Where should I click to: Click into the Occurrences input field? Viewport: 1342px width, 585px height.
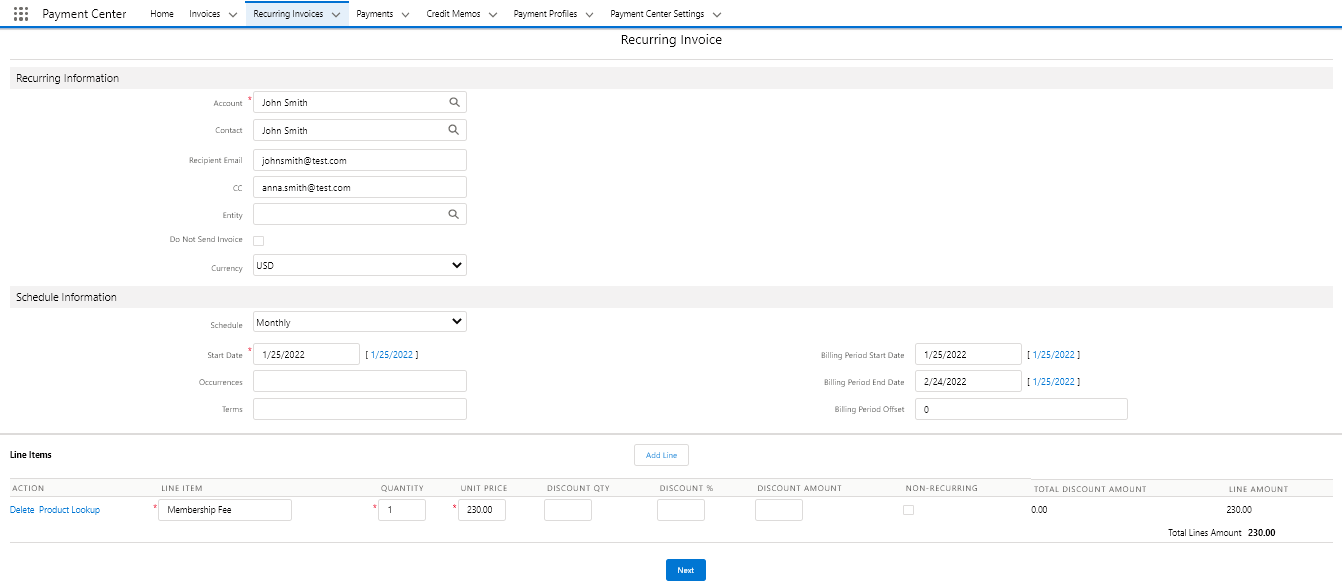point(360,381)
